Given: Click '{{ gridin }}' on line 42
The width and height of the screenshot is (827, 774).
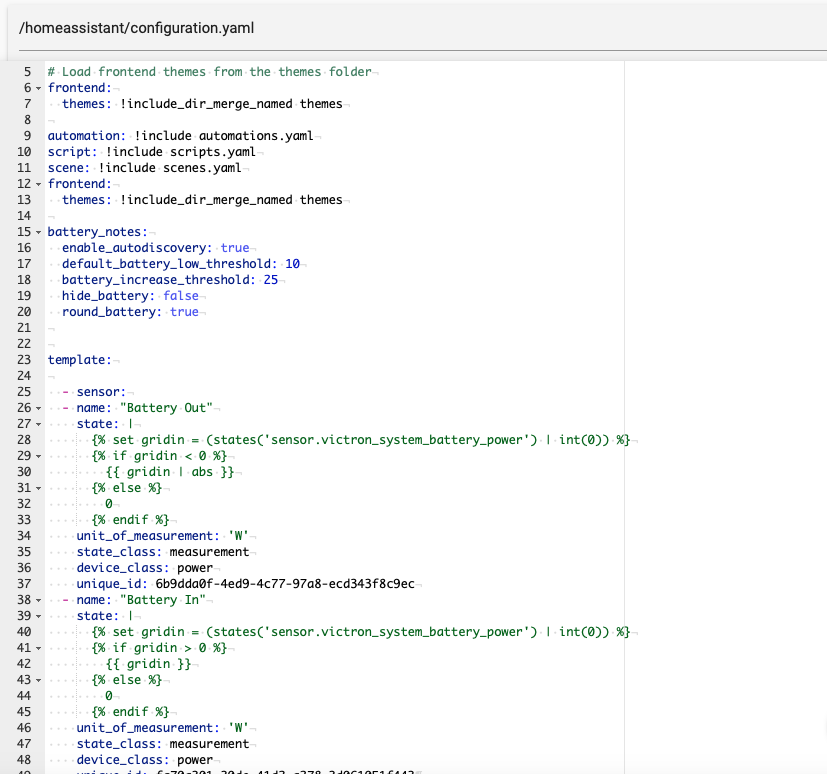Looking at the screenshot, I should tap(148, 664).
